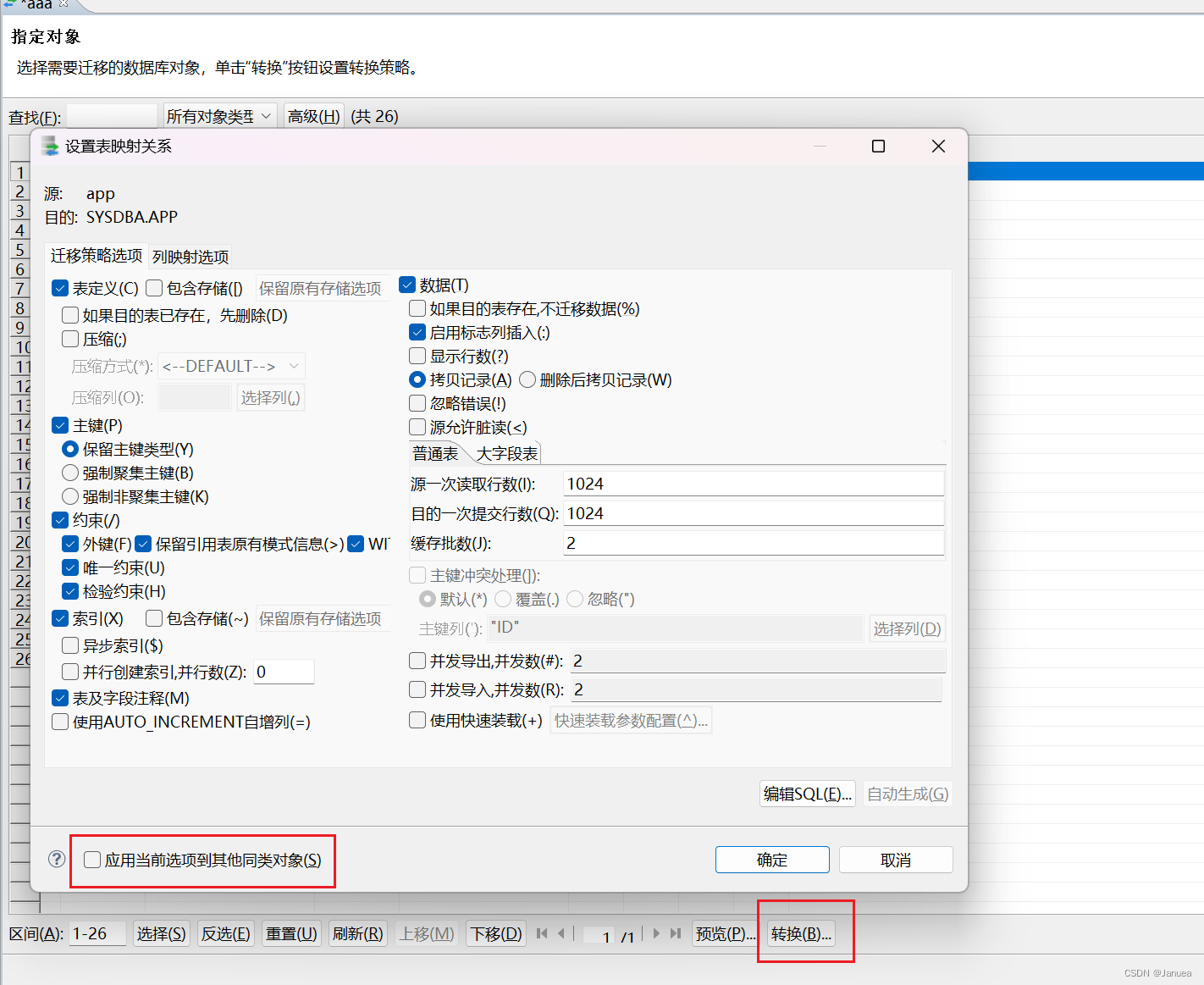This screenshot has width=1204, height=985.
Task: Enable drop-if-exists option 先删除(D)
Action: coord(70,315)
